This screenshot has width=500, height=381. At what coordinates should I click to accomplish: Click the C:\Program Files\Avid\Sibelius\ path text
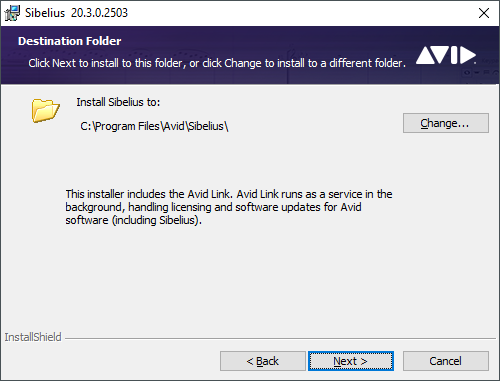tap(154, 126)
